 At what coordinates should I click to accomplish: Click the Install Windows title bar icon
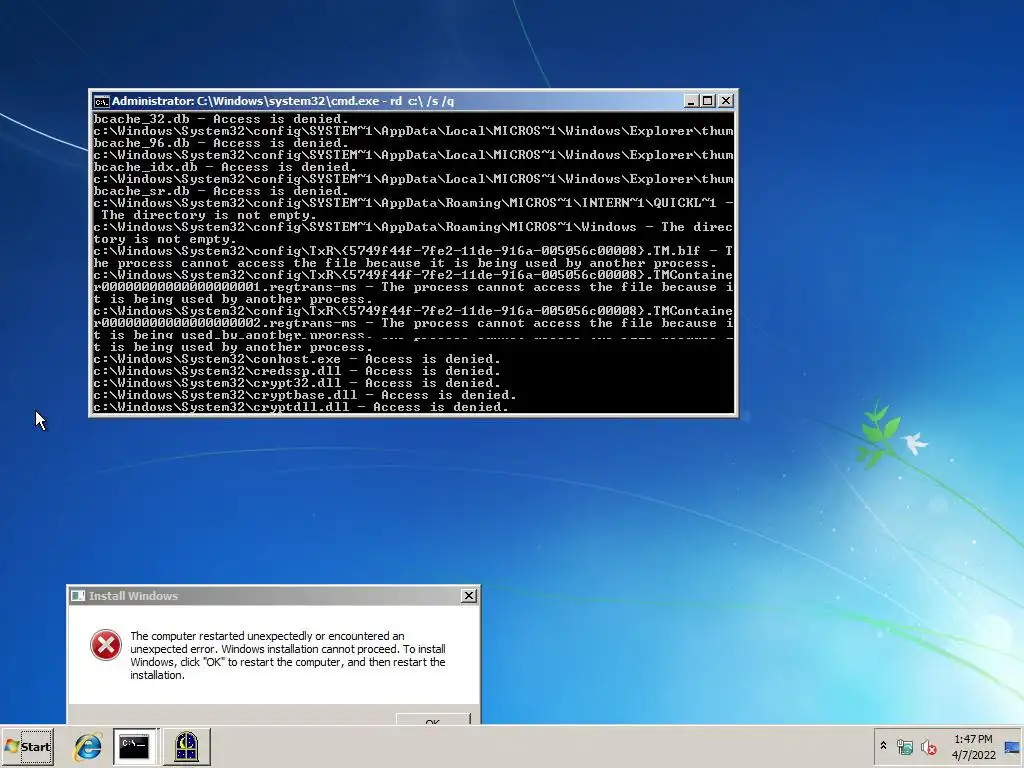pyautogui.click(x=78, y=596)
